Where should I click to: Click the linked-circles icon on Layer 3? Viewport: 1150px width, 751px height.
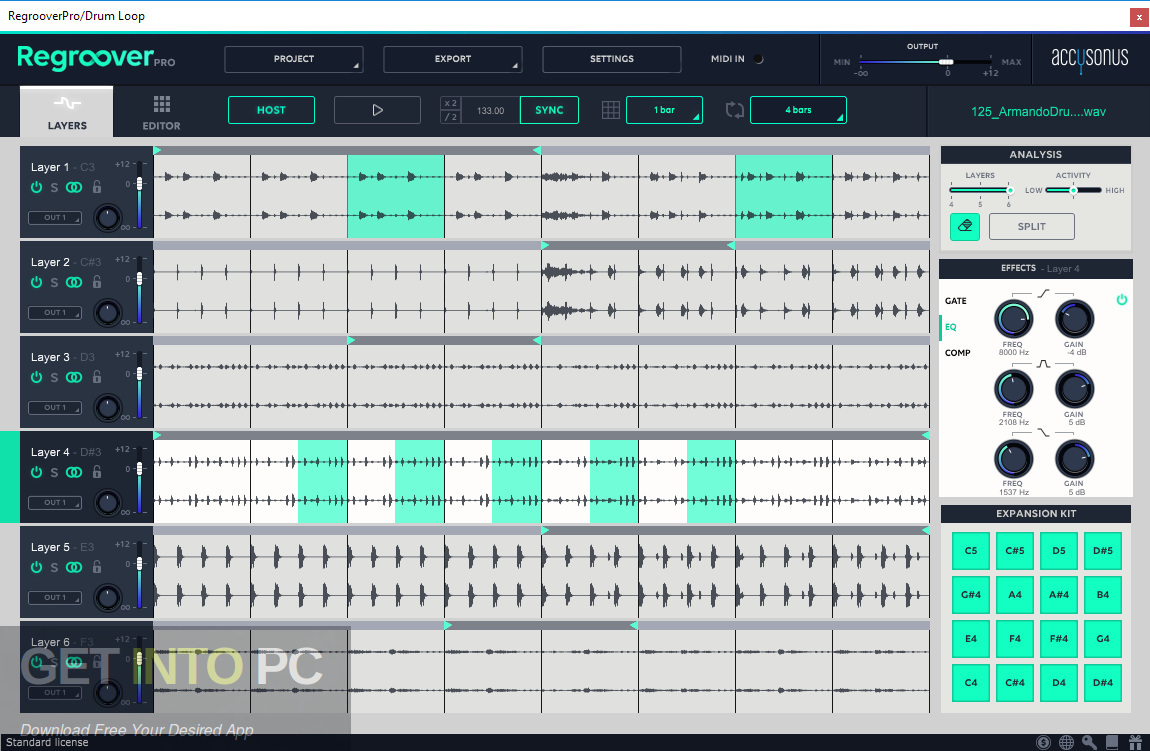click(x=74, y=377)
